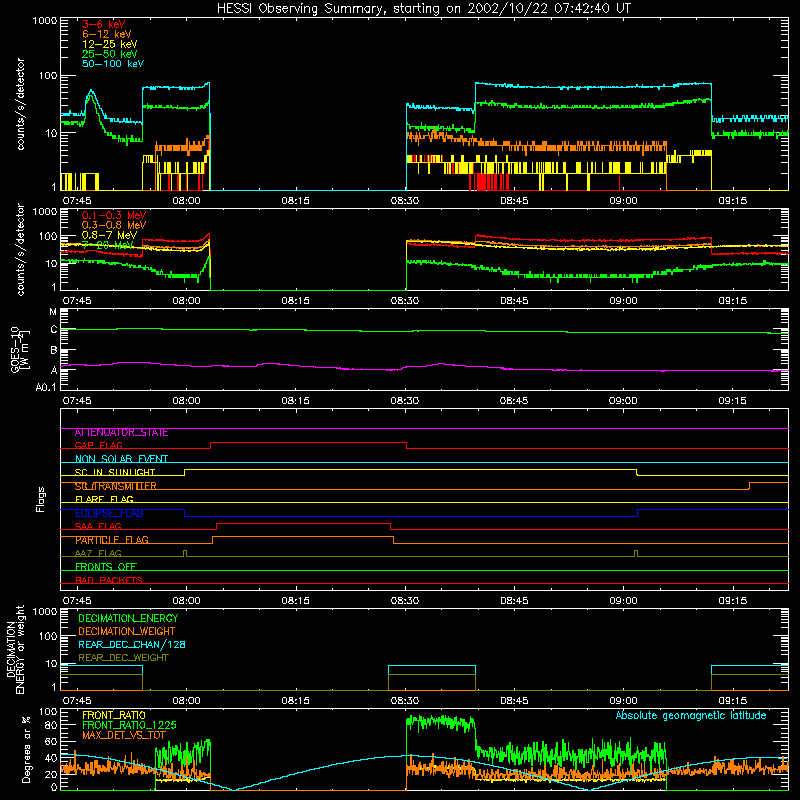Select the FLARE_FLAG label

(x=104, y=499)
